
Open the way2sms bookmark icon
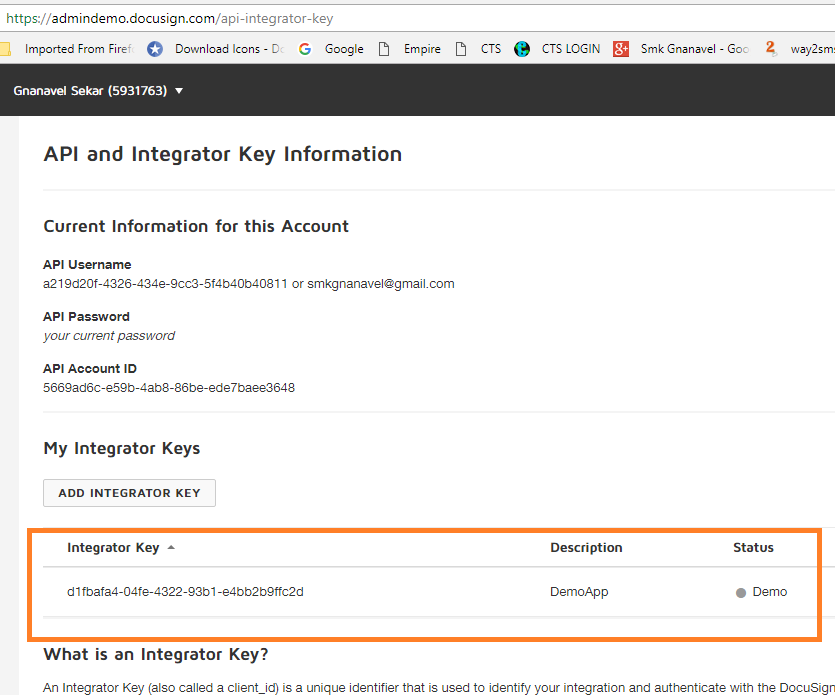pos(771,49)
